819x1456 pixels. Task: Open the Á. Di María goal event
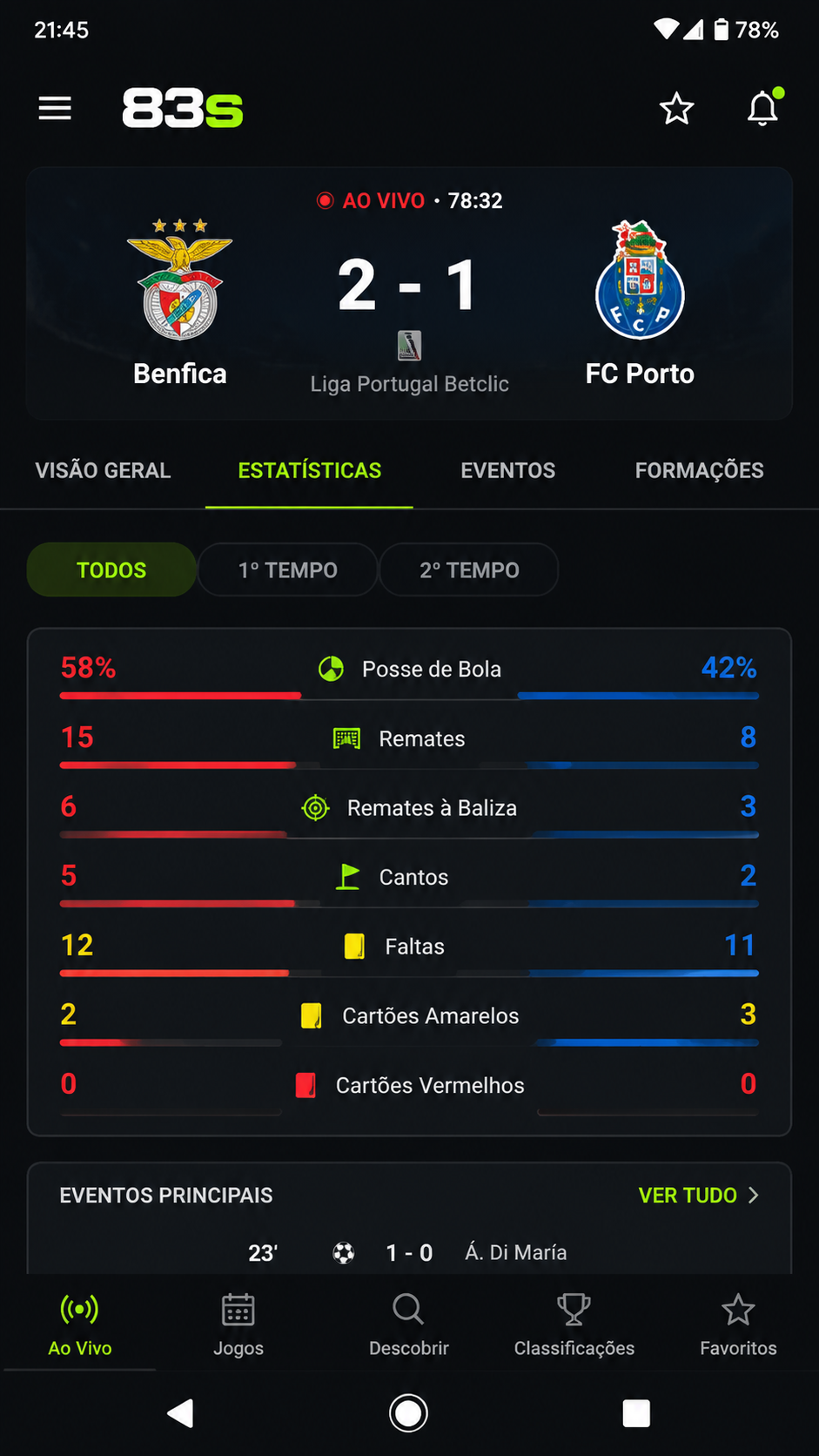(x=408, y=1252)
